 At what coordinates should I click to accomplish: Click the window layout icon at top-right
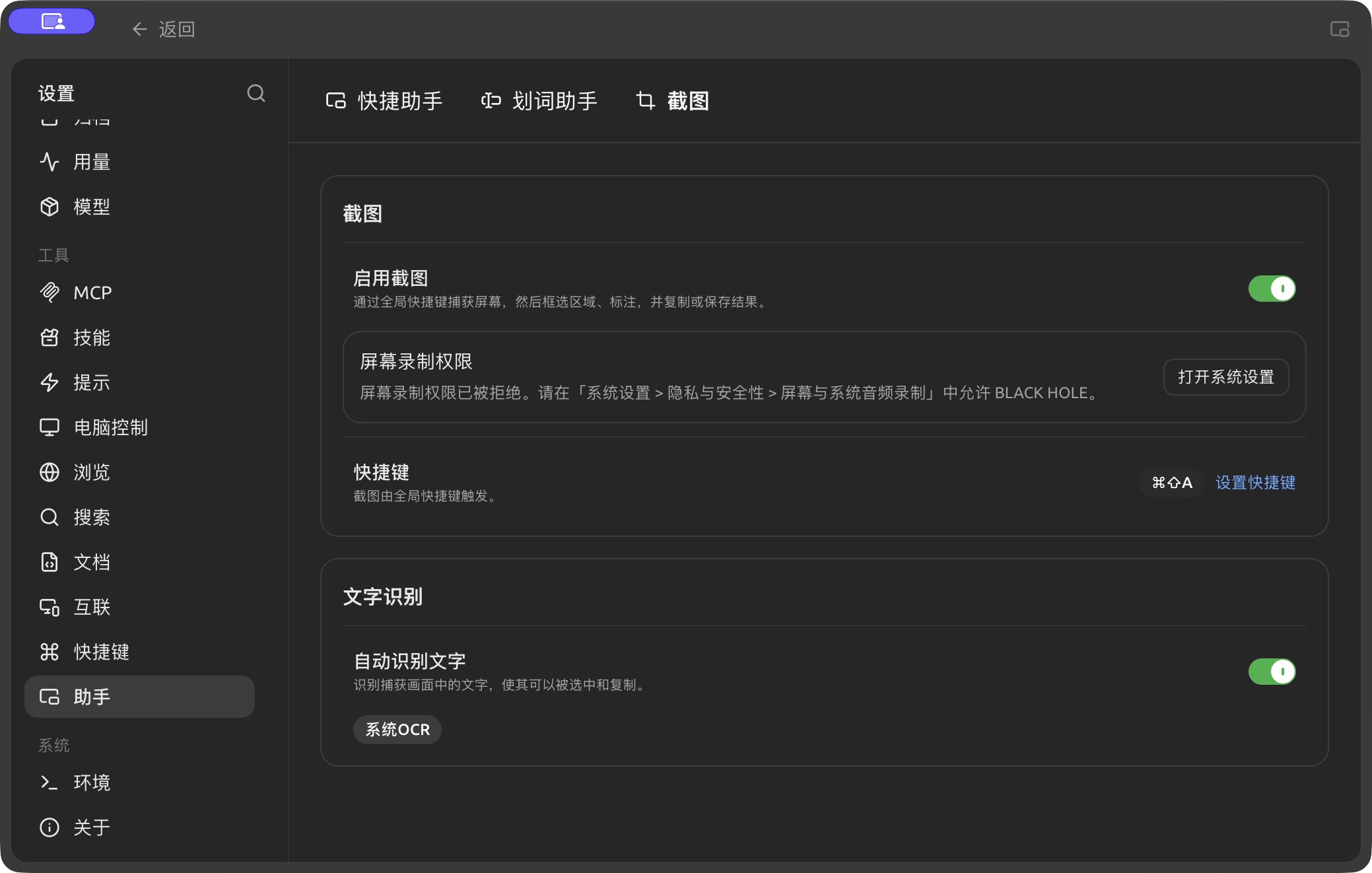pyautogui.click(x=1340, y=29)
